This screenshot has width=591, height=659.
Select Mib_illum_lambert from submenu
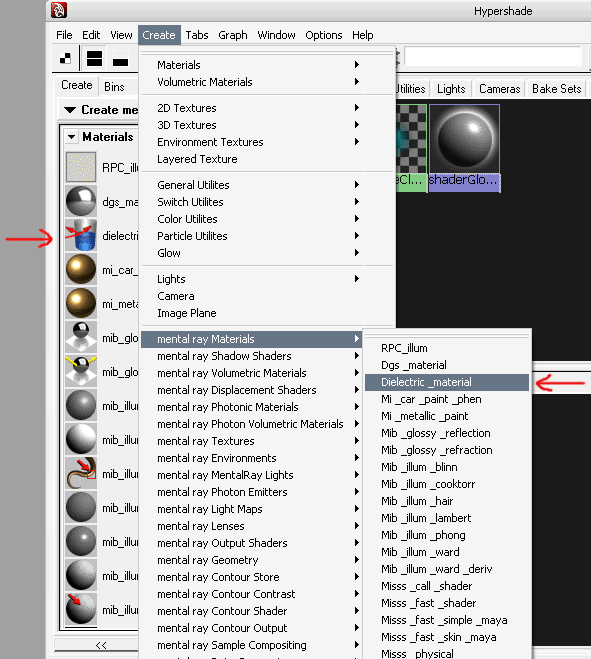(446, 518)
